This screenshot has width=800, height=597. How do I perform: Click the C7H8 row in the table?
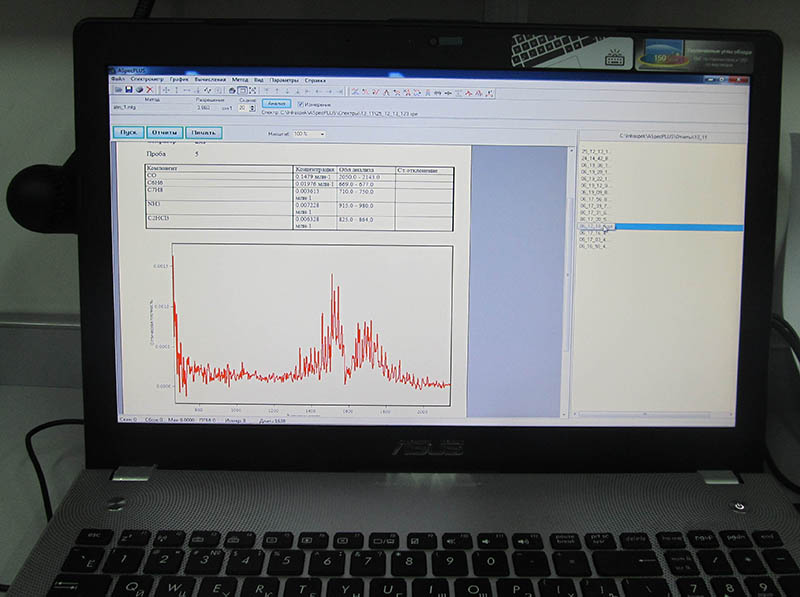click(x=299, y=194)
